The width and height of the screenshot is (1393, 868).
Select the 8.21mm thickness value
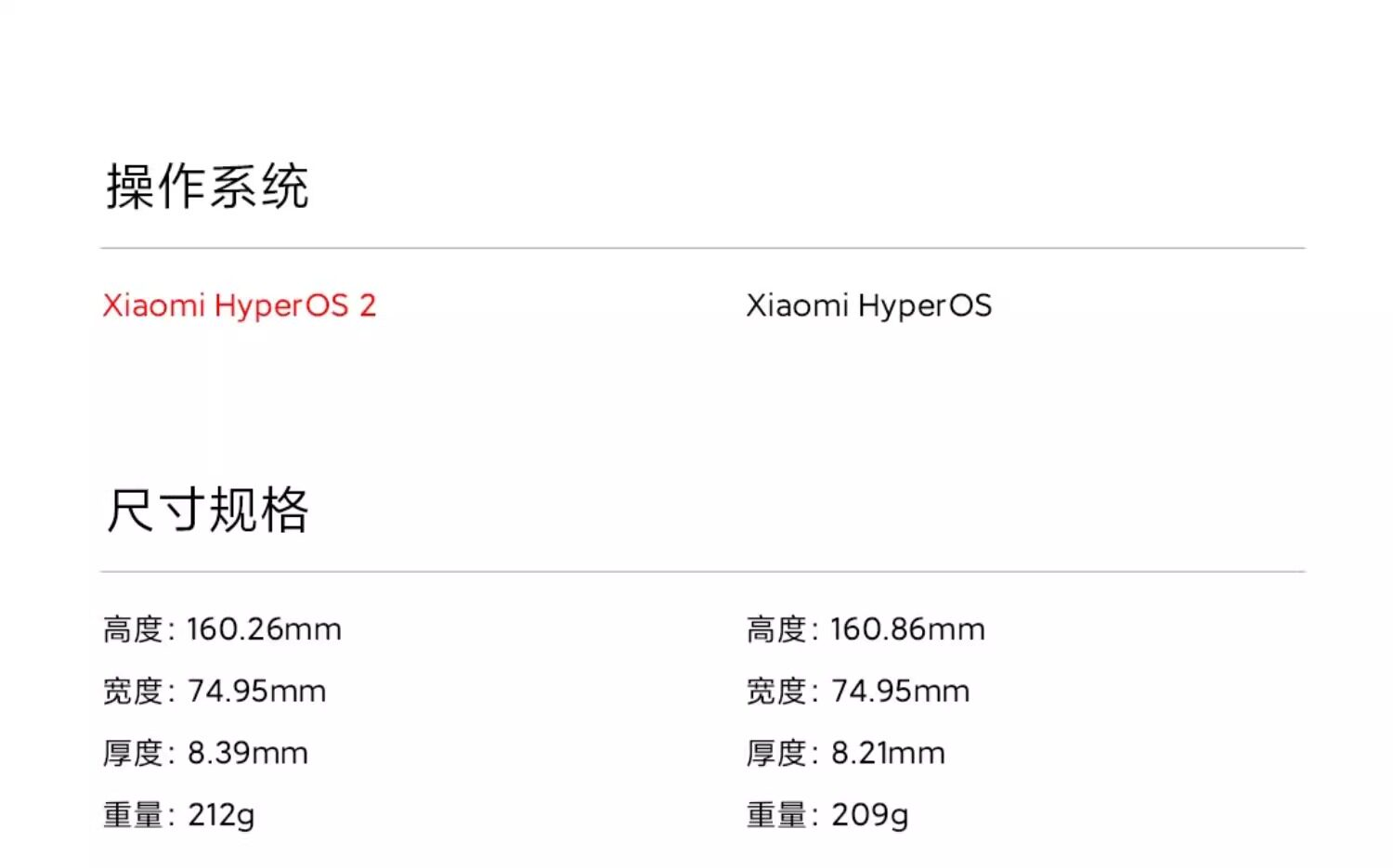pyautogui.click(x=888, y=753)
